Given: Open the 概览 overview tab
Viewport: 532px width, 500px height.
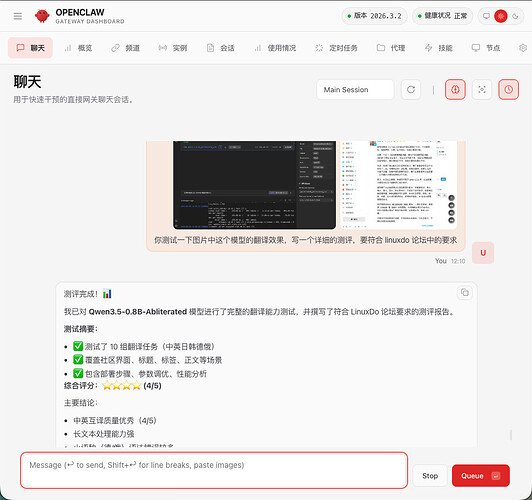Looking at the screenshot, I should click(78, 48).
